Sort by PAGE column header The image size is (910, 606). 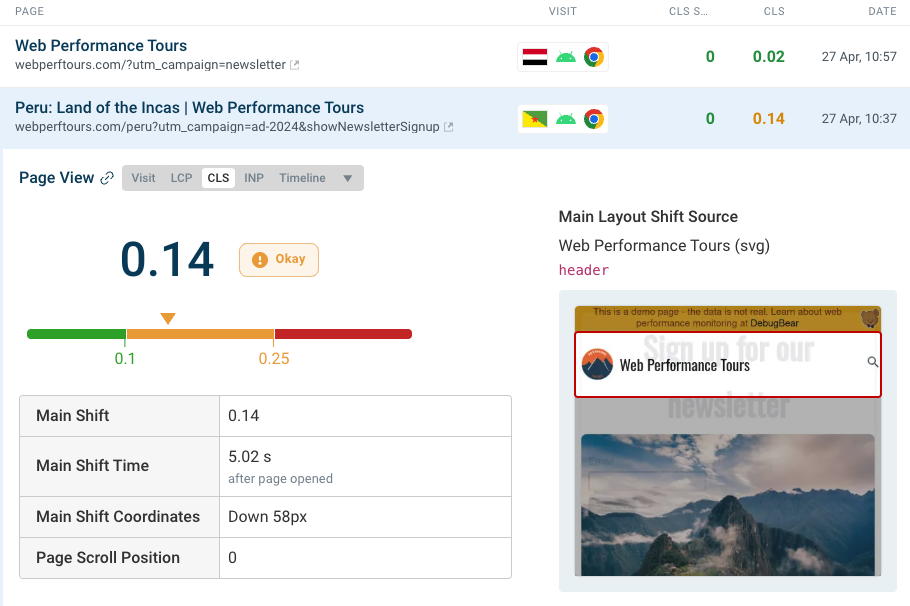30,12
